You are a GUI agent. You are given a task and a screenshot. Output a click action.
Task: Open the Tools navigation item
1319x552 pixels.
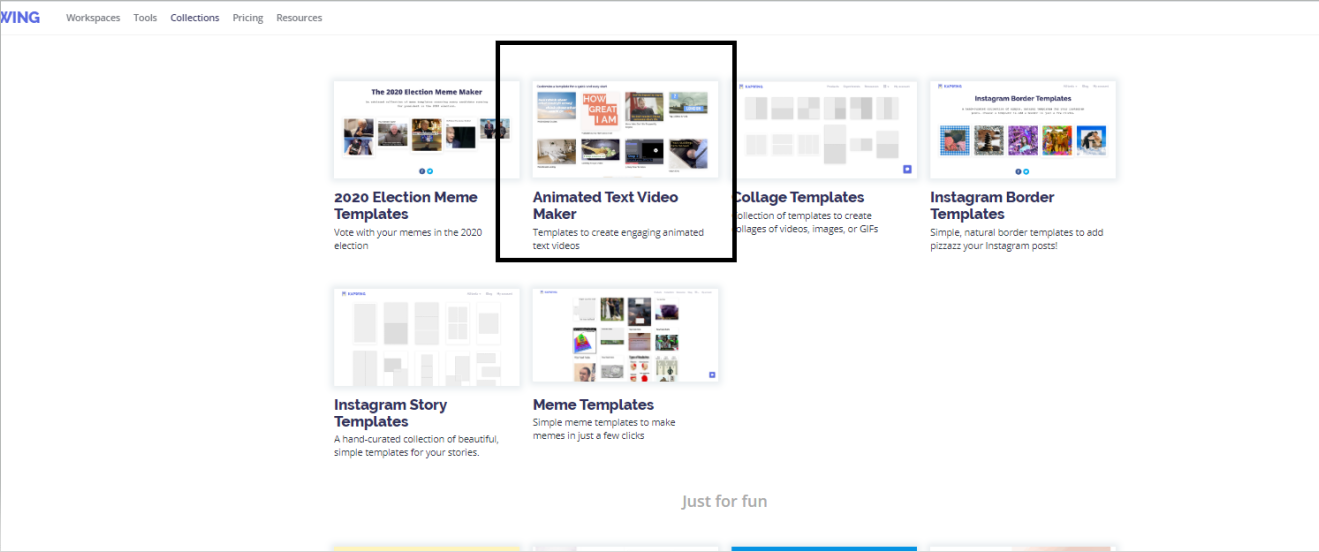point(145,18)
